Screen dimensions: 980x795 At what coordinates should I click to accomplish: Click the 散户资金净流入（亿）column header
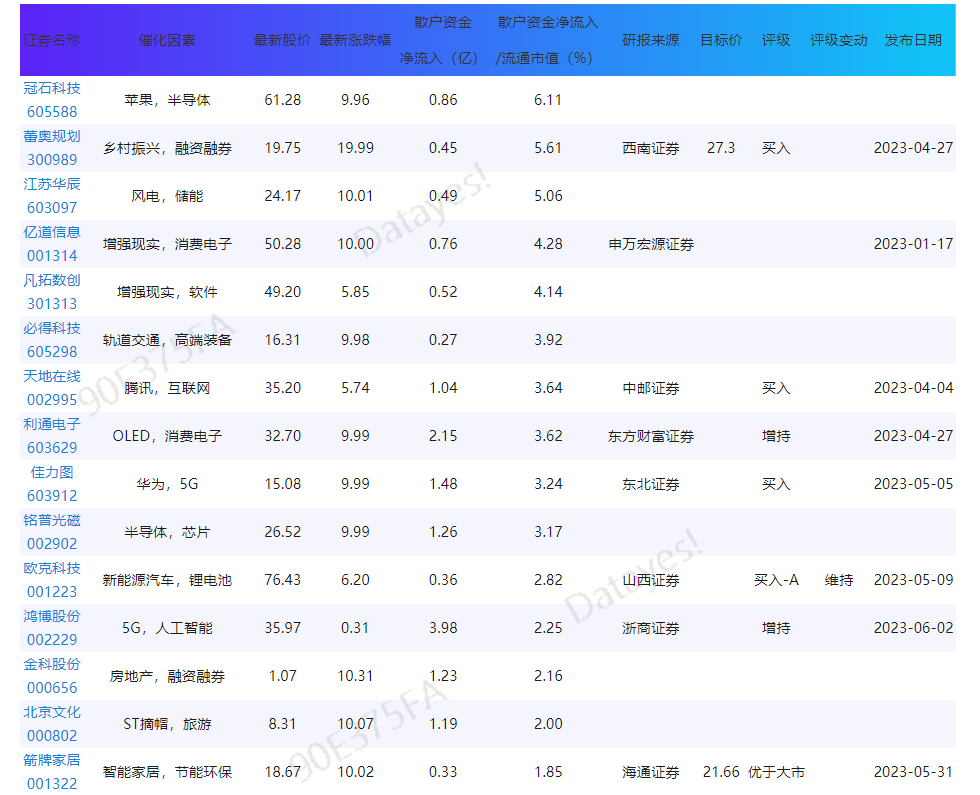point(442,41)
